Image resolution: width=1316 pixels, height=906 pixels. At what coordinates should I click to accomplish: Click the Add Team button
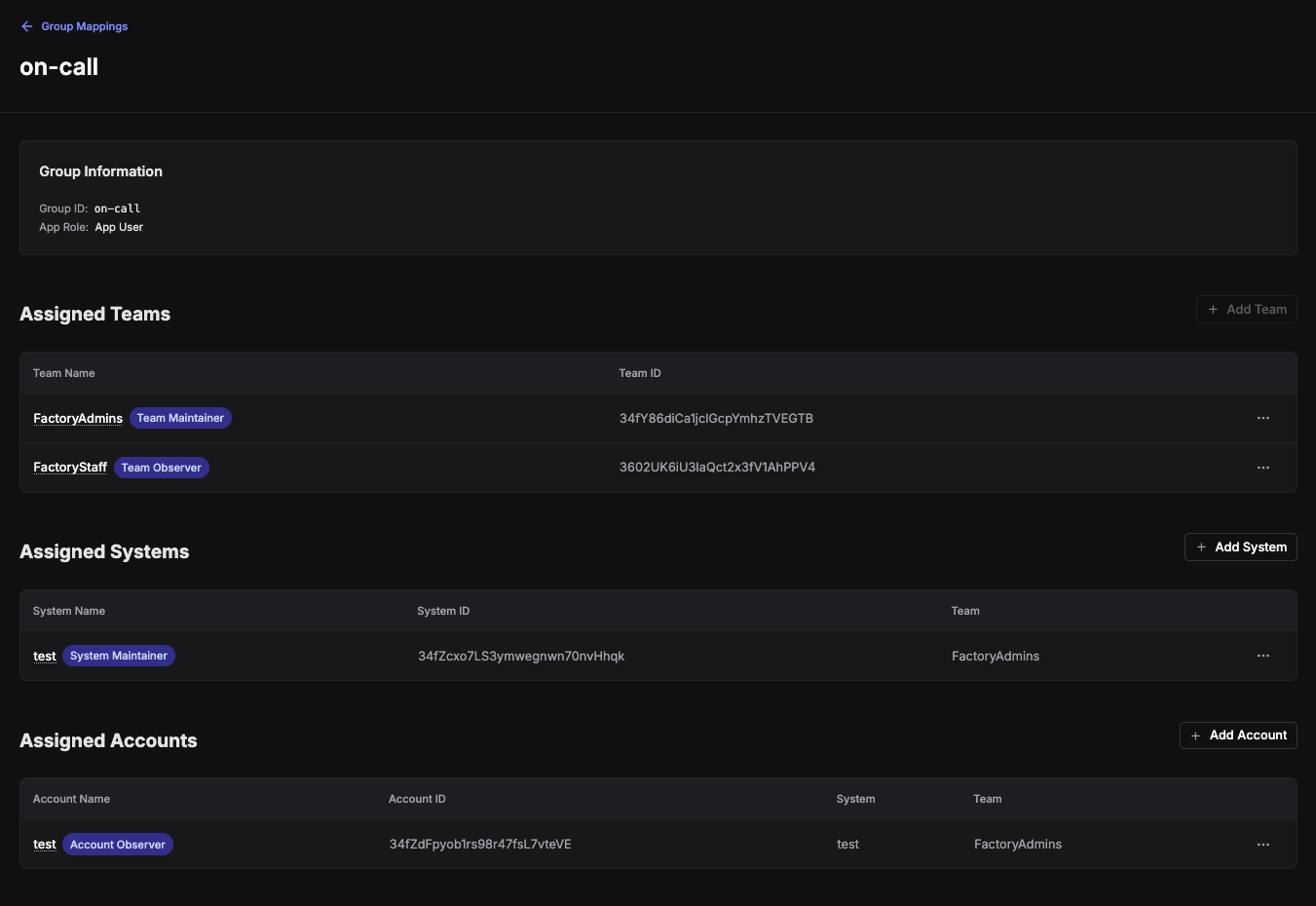1247,309
